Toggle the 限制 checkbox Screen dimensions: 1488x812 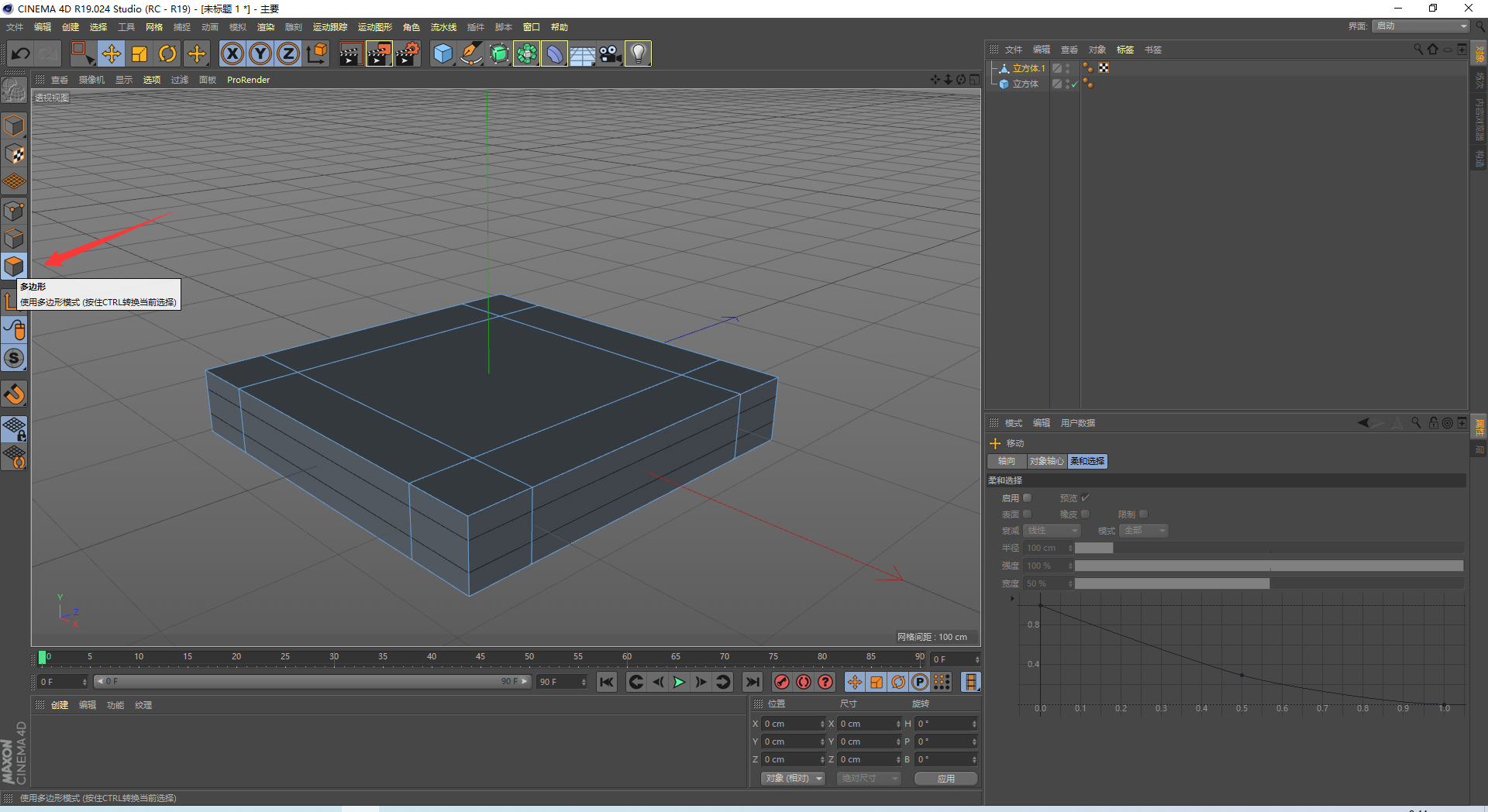point(1143,514)
